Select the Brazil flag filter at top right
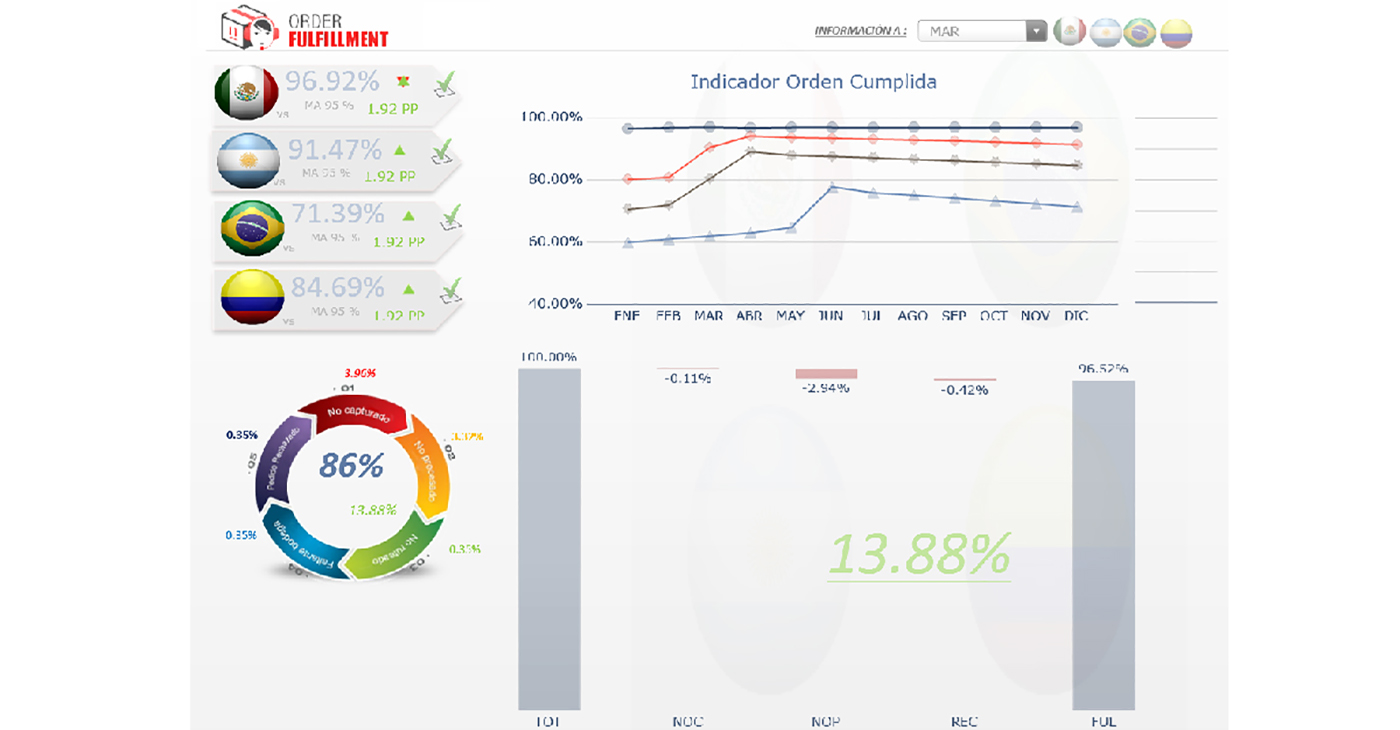 click(1140, 32)
